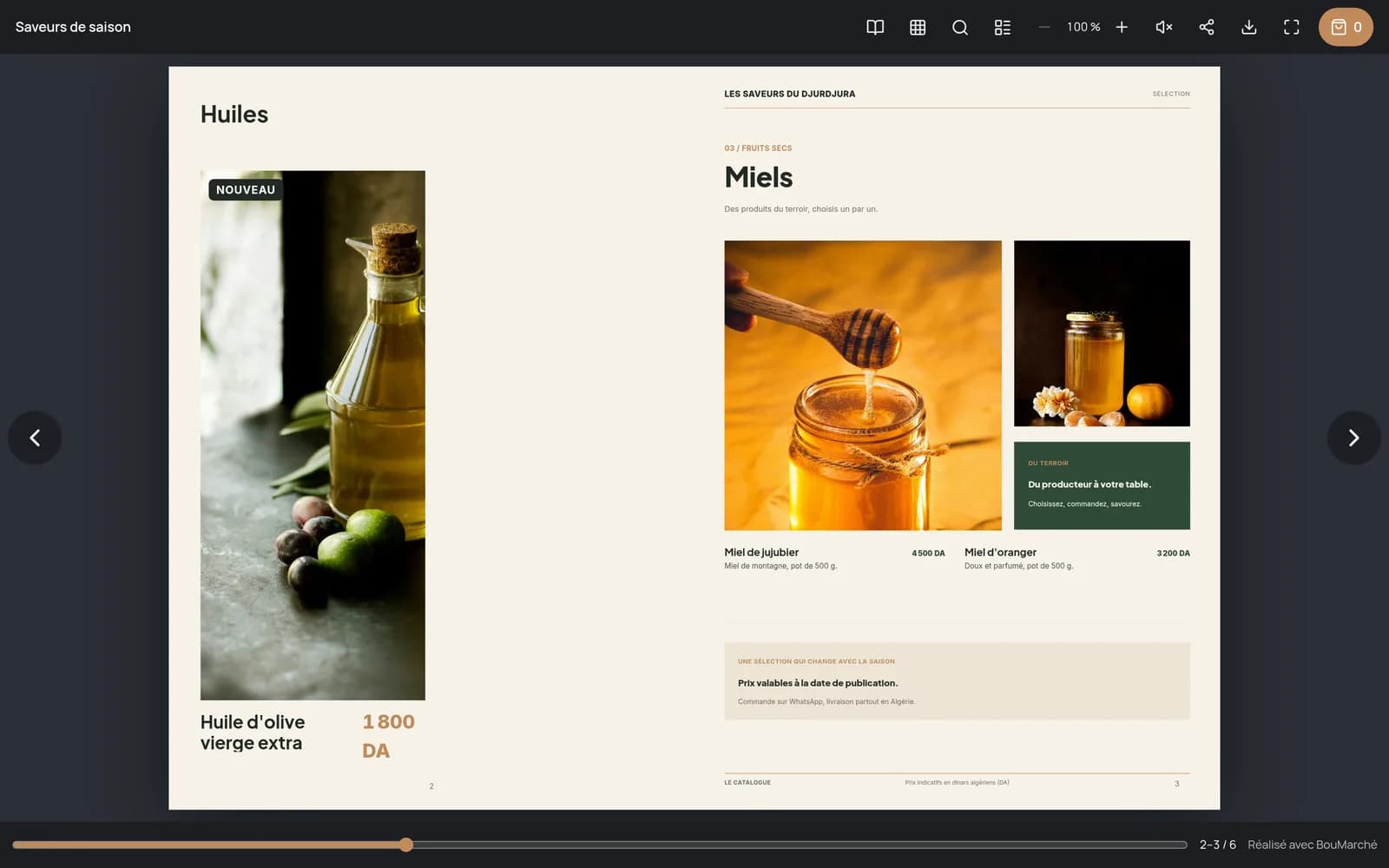Click LES SAVEURS DU DJURDJURA header text
Screen dimensions: 1389x868
pos(790,94)
